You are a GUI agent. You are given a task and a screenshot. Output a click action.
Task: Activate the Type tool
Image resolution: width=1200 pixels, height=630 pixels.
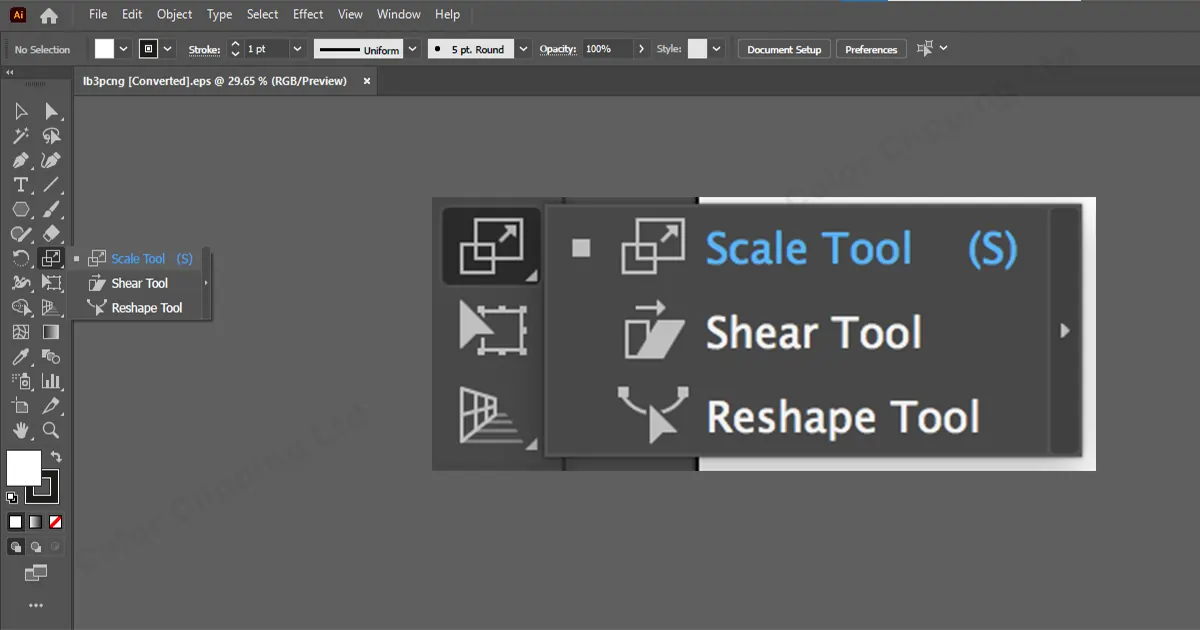(x=20, y=185)
